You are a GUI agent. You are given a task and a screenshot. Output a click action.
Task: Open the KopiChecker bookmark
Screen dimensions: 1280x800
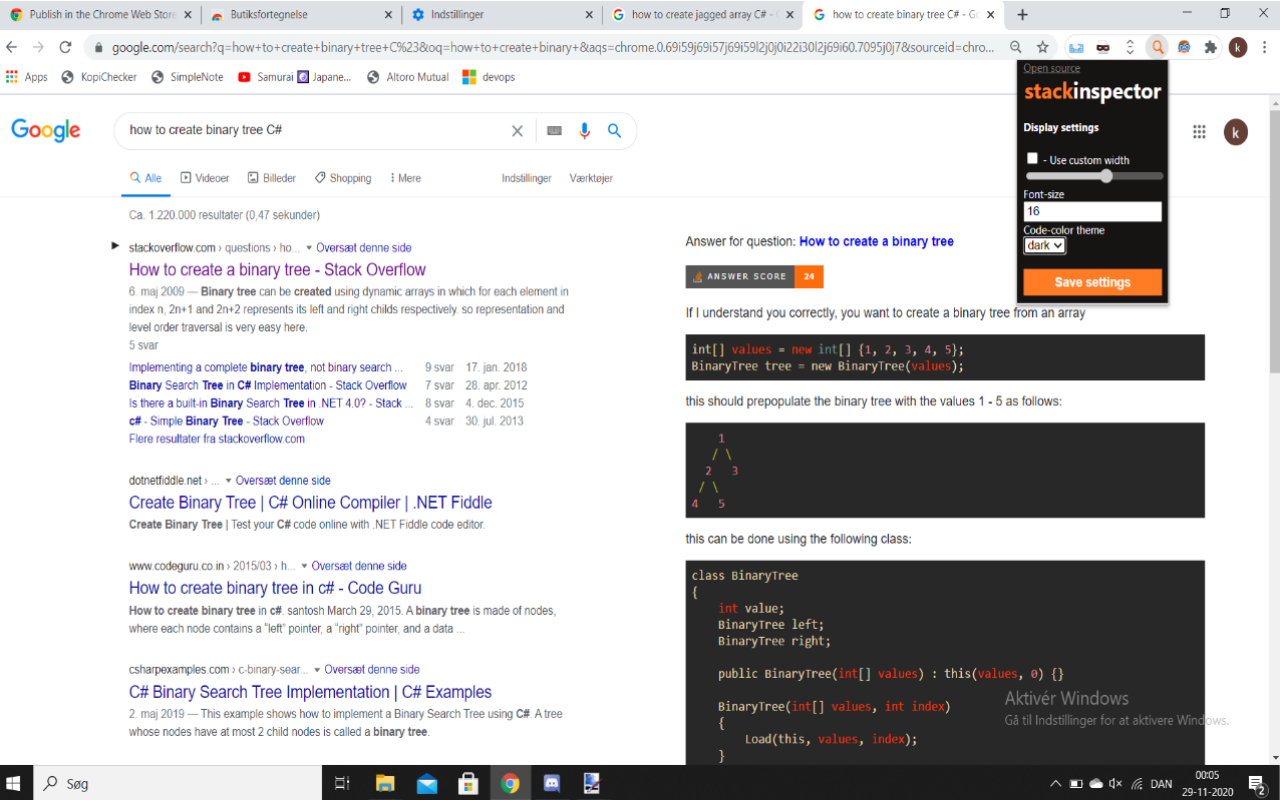tap(99, 77)
